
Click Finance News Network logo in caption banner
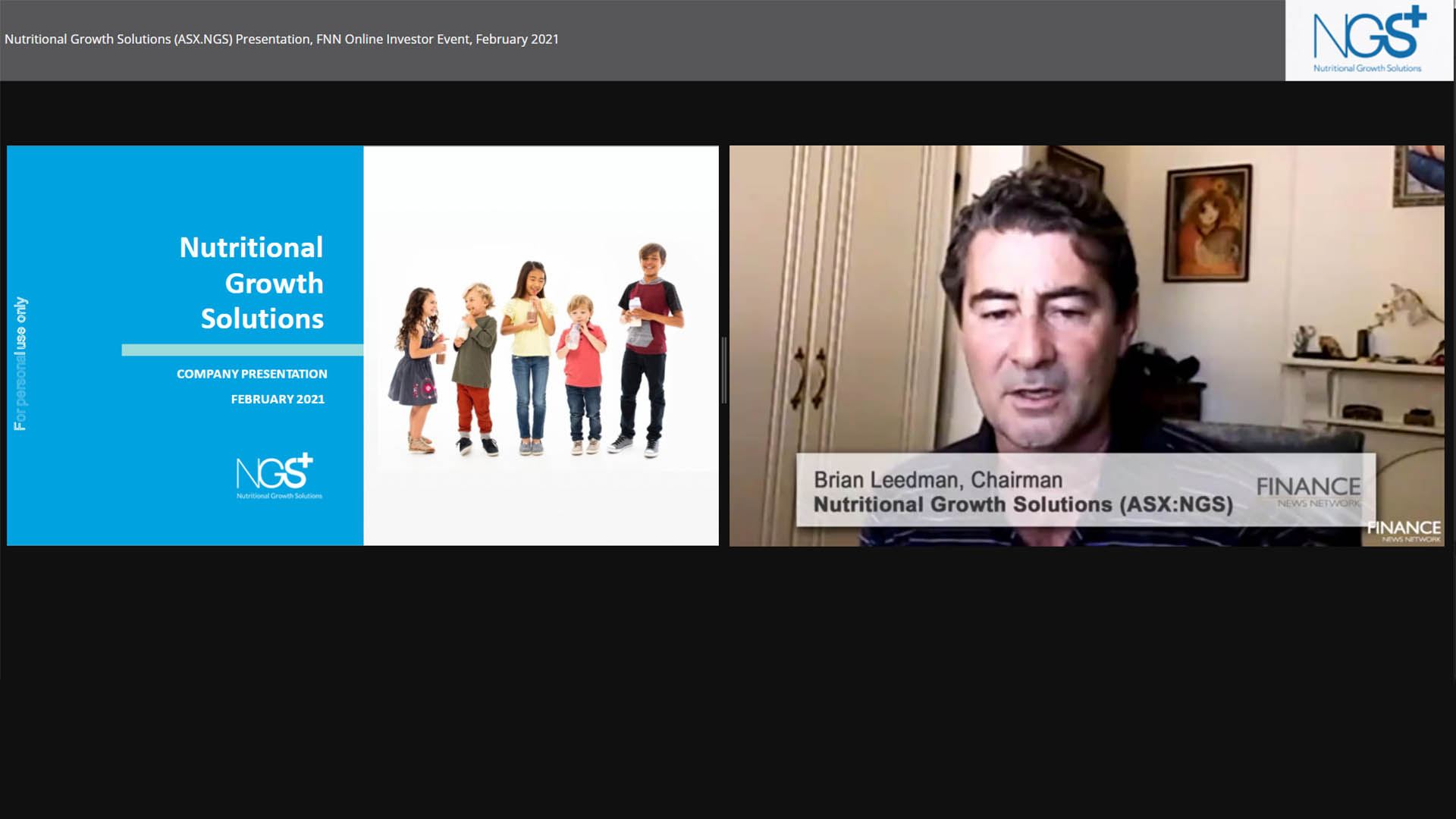[x=1308, y=491]
